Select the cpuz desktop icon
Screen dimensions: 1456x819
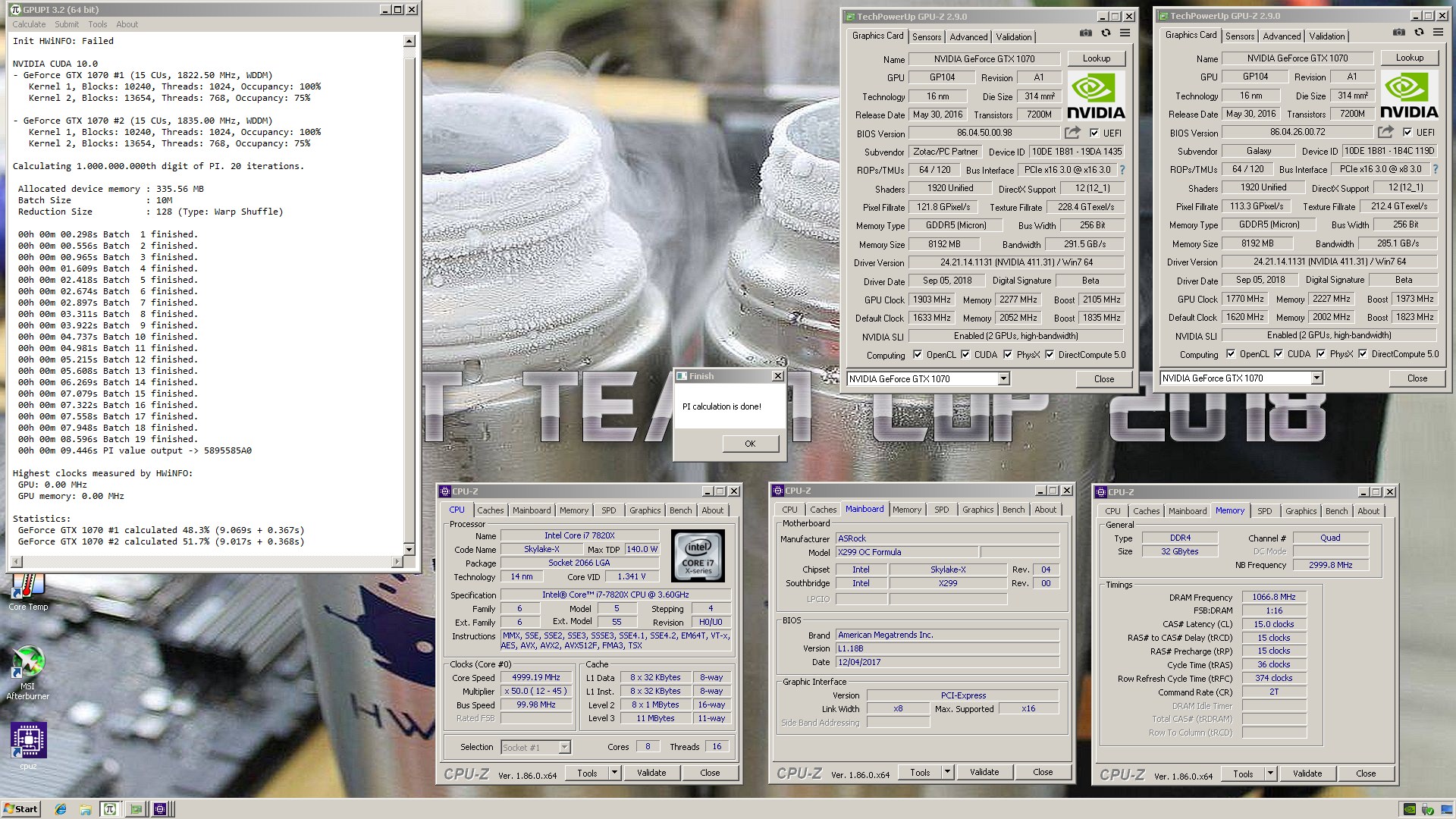[x=28, y=746]
